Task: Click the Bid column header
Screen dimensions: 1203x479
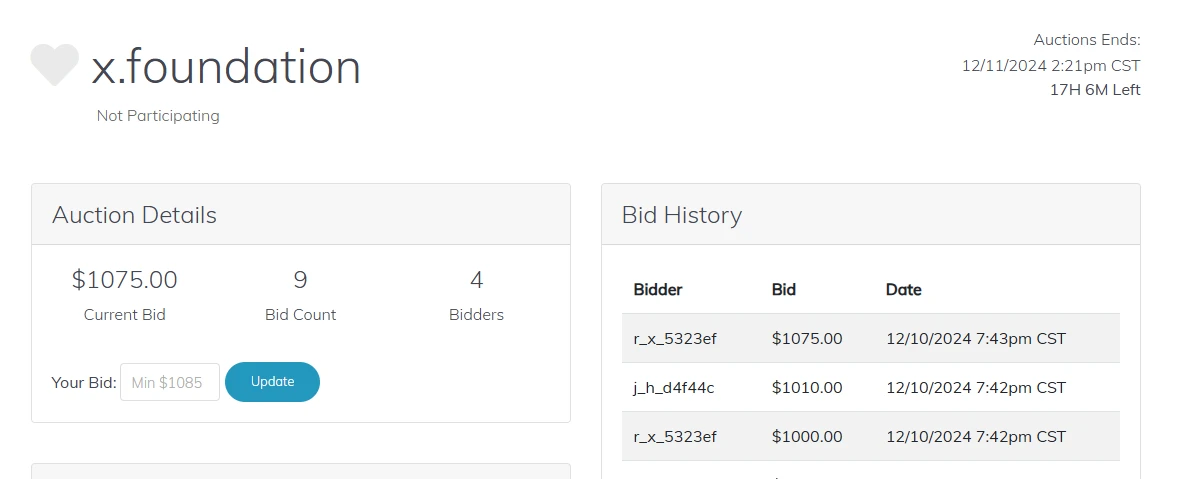Action: coord(783,290)
